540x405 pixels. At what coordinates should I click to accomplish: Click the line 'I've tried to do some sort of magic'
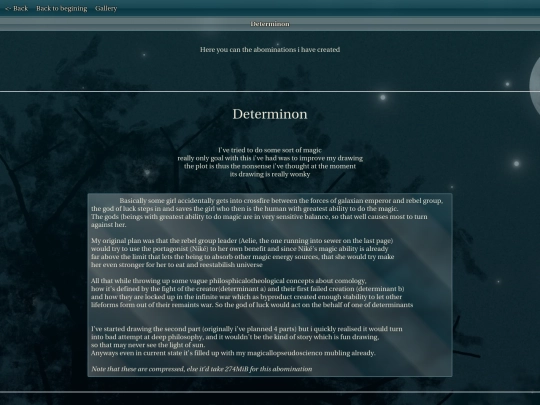[270, 150]
